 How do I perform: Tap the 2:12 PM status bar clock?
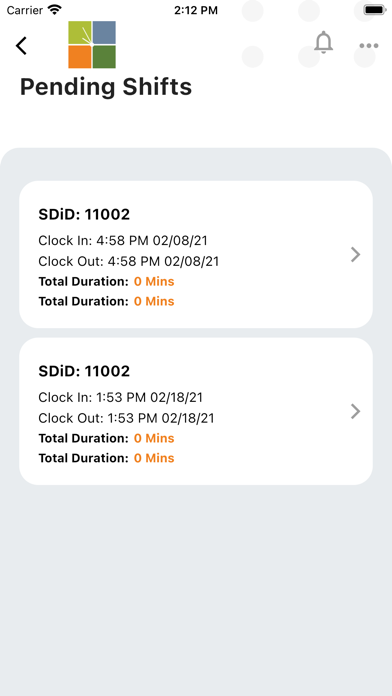coord(196,10)
